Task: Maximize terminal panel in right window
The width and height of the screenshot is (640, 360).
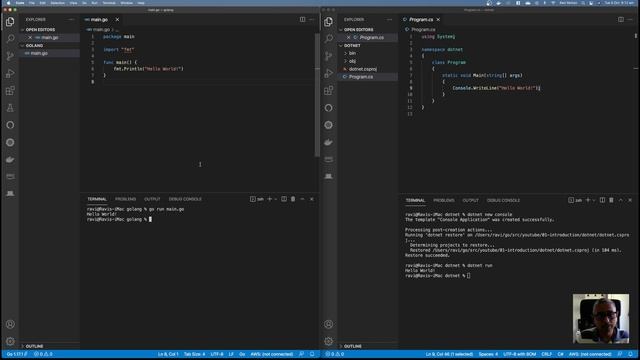Action: pos(621,200)
